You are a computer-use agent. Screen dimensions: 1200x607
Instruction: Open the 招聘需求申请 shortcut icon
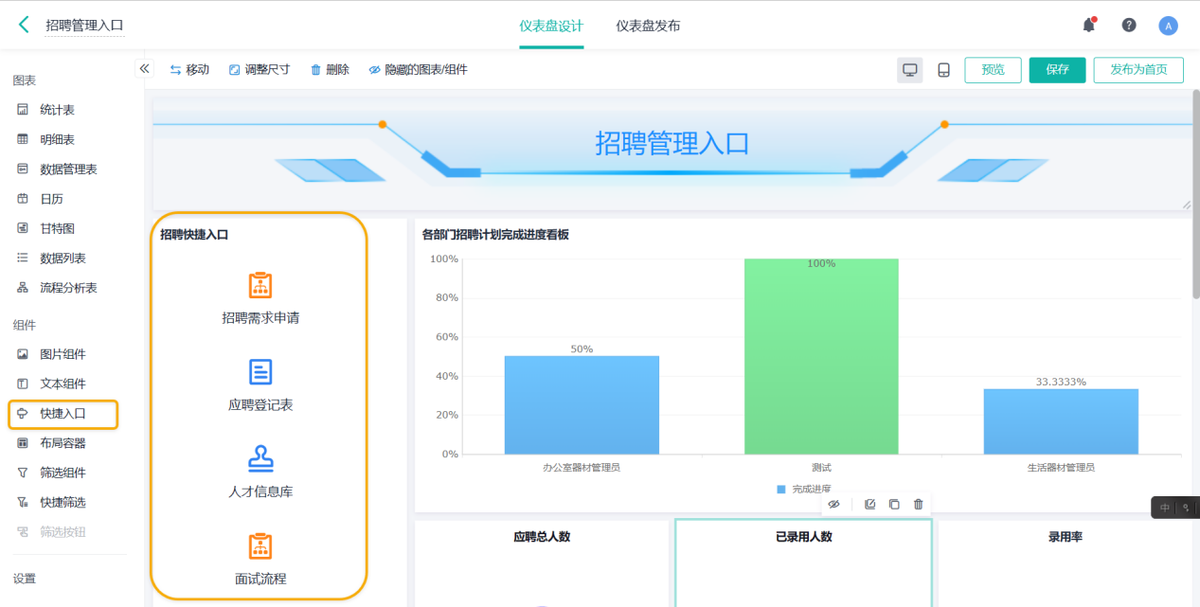[260, 285]
